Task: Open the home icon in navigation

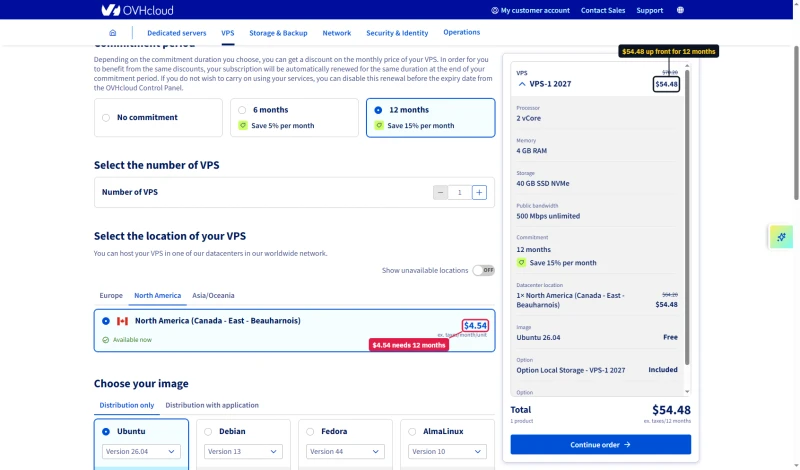Action: pyautogui.click(x=113, y=33)
